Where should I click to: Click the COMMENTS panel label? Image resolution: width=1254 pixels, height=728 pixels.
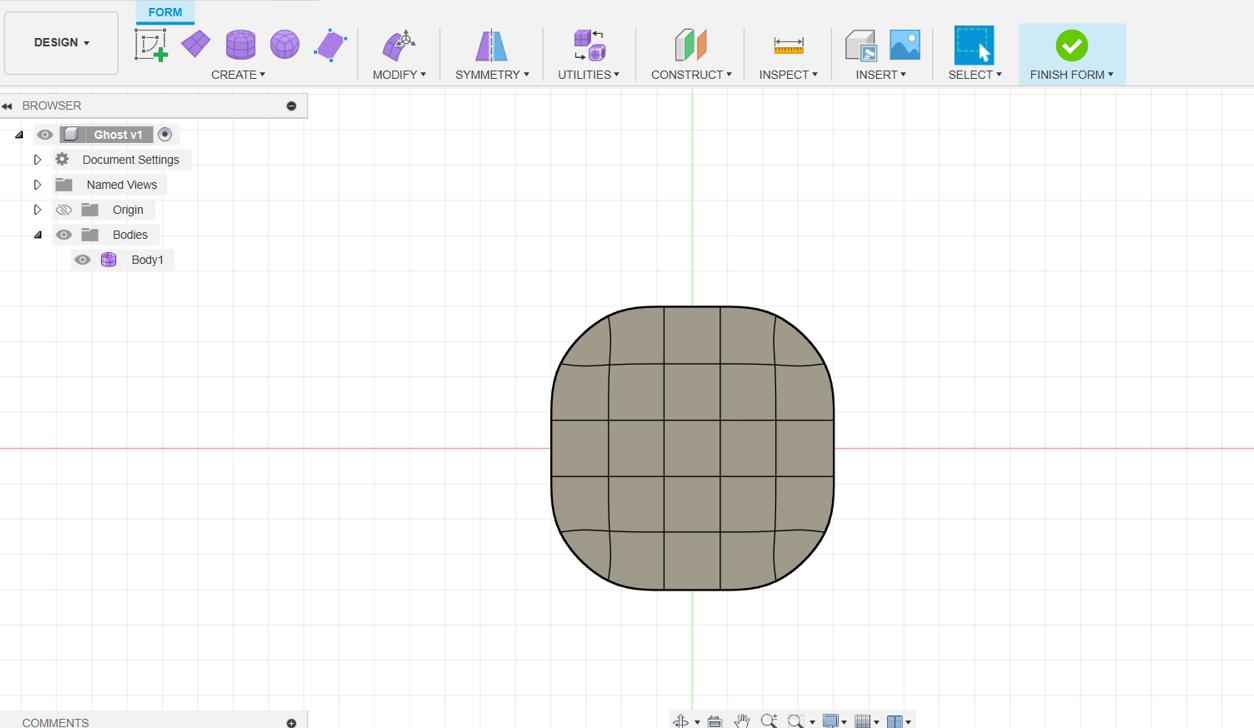click(55, 722)
